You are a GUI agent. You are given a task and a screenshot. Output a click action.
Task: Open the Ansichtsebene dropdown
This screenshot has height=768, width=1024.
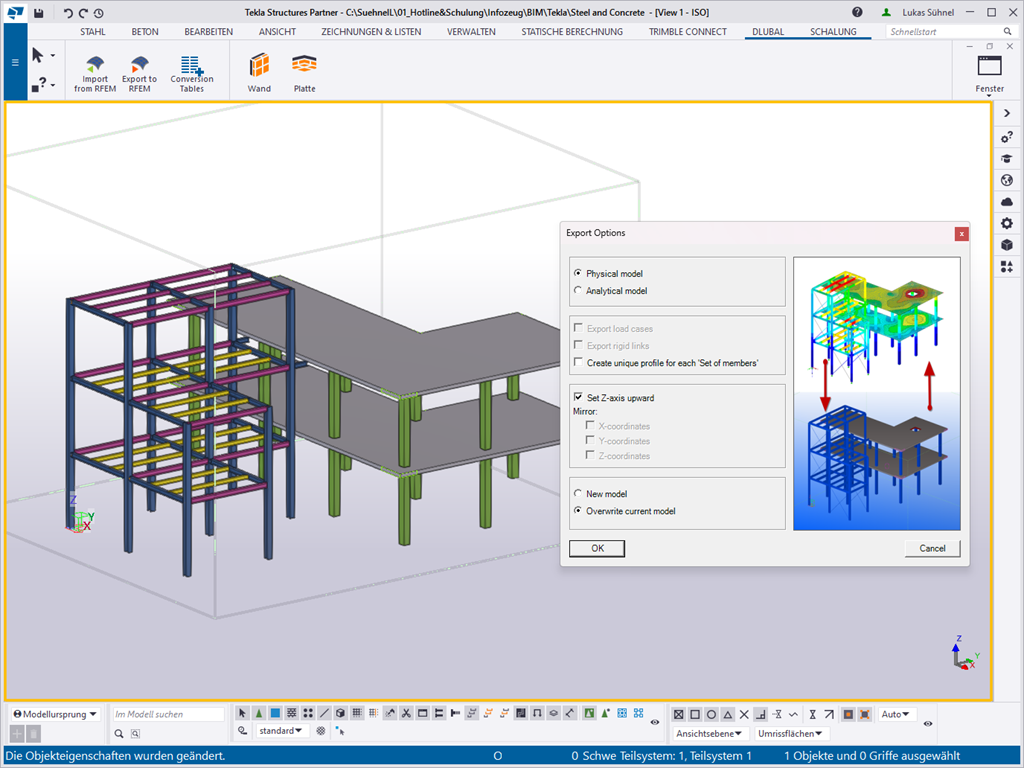click(x=710, y=733)
